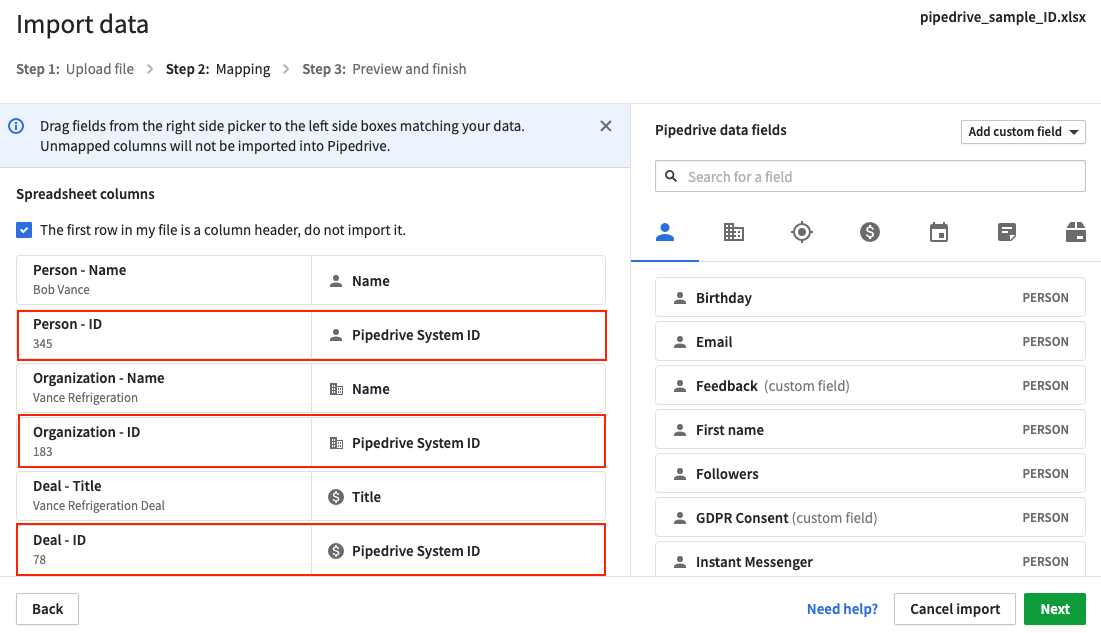Screen dimensions: 1101x633
Task: Click the Cancel import button
Action: pos(955,609)
